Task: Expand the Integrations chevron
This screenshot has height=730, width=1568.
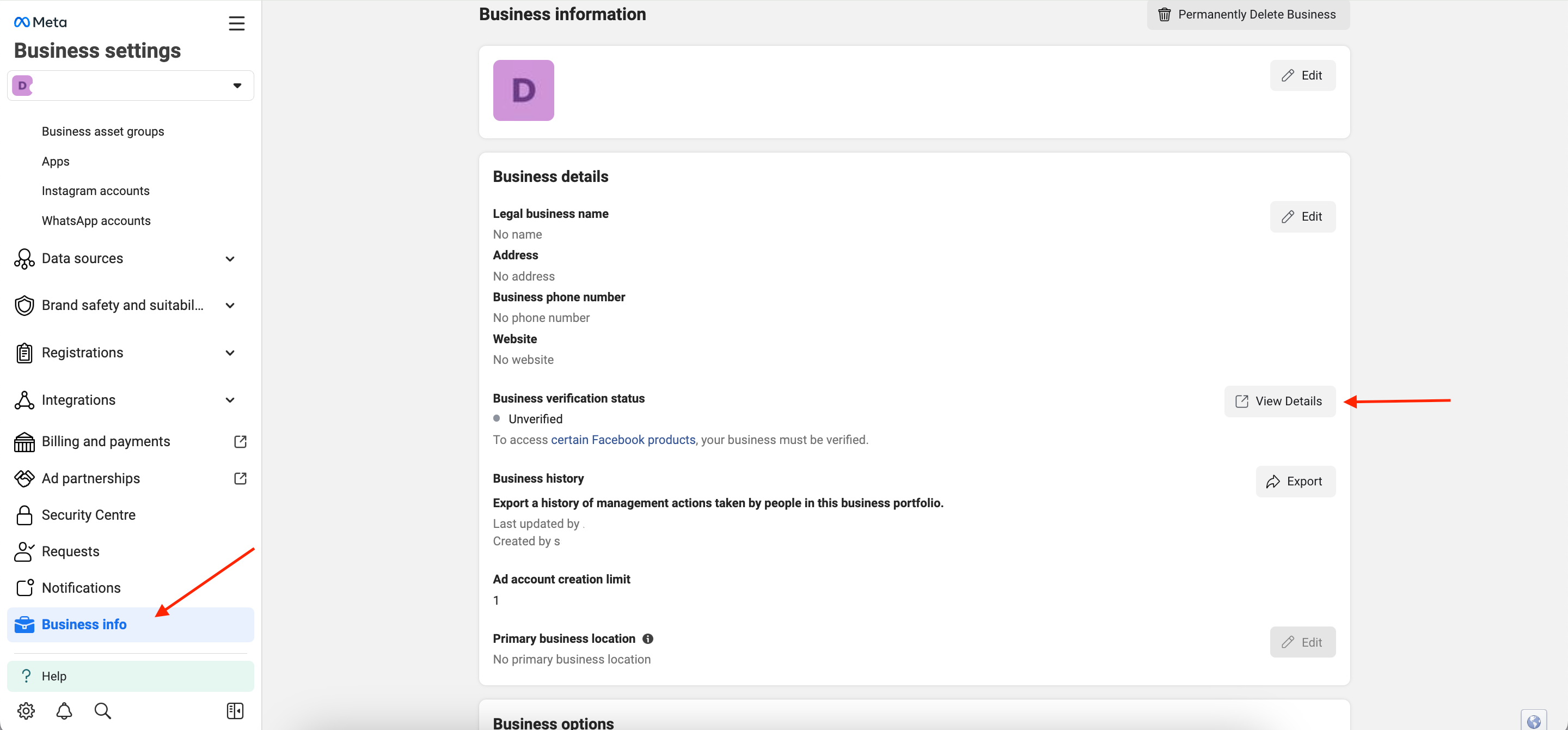Action: point(230,400)
